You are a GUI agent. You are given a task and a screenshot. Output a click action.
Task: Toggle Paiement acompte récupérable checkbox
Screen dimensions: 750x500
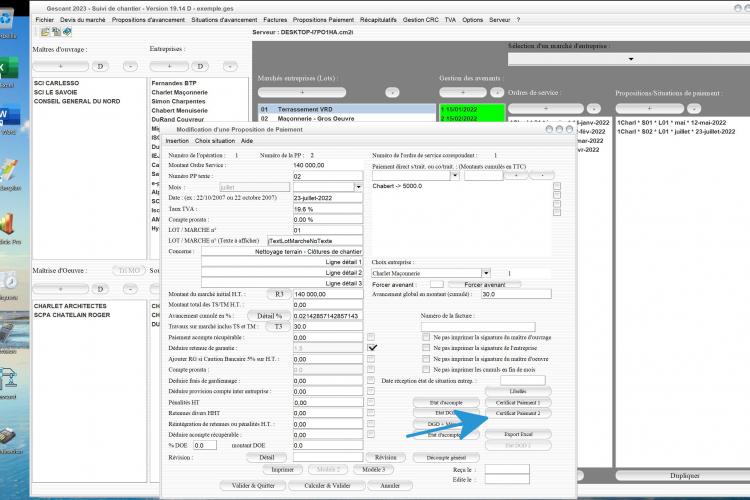(371, 337)
